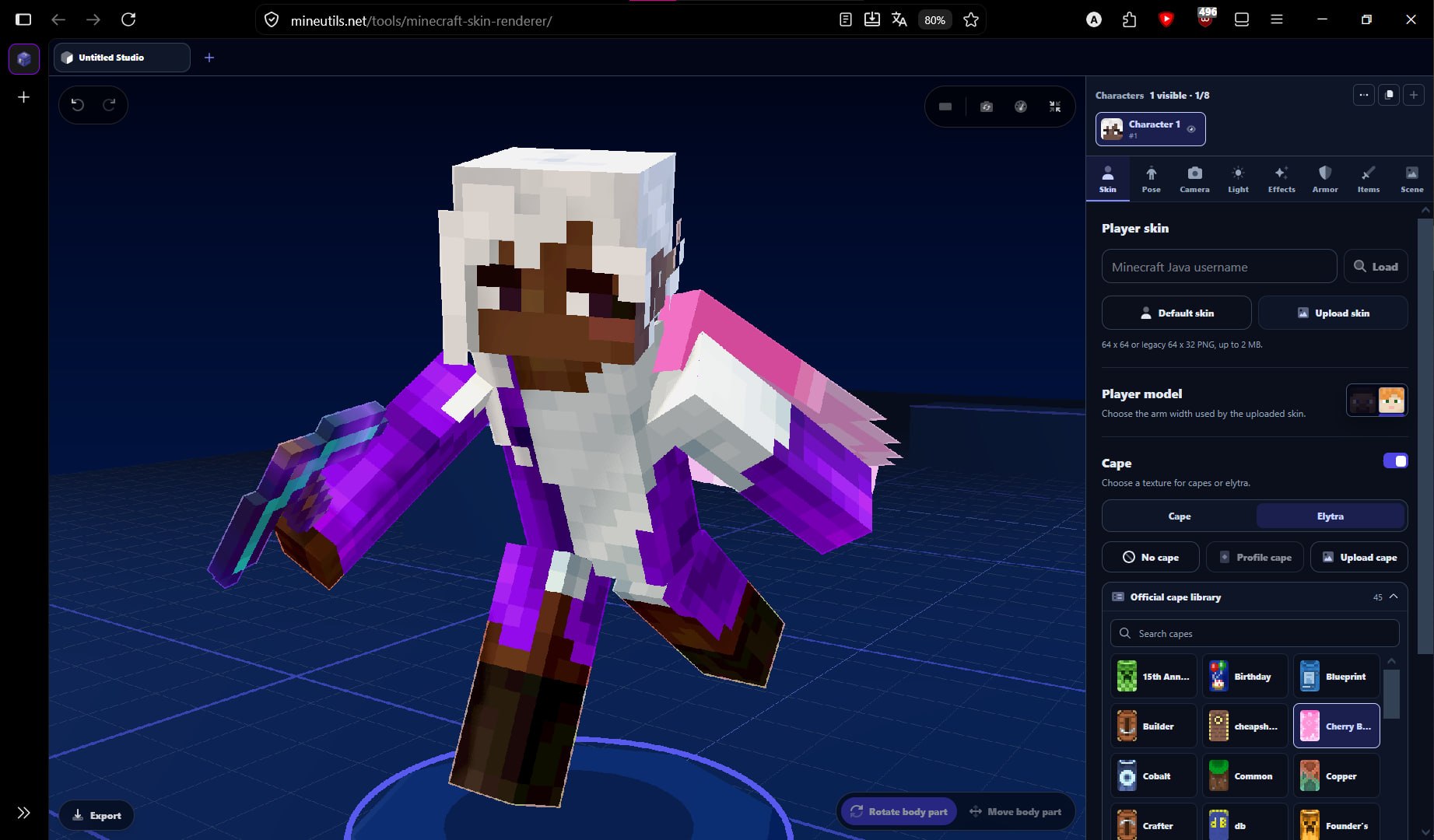Screen dimensions: 1434x840
Task: Click the plus icon in the left sidebar
Action: point(24,97)
